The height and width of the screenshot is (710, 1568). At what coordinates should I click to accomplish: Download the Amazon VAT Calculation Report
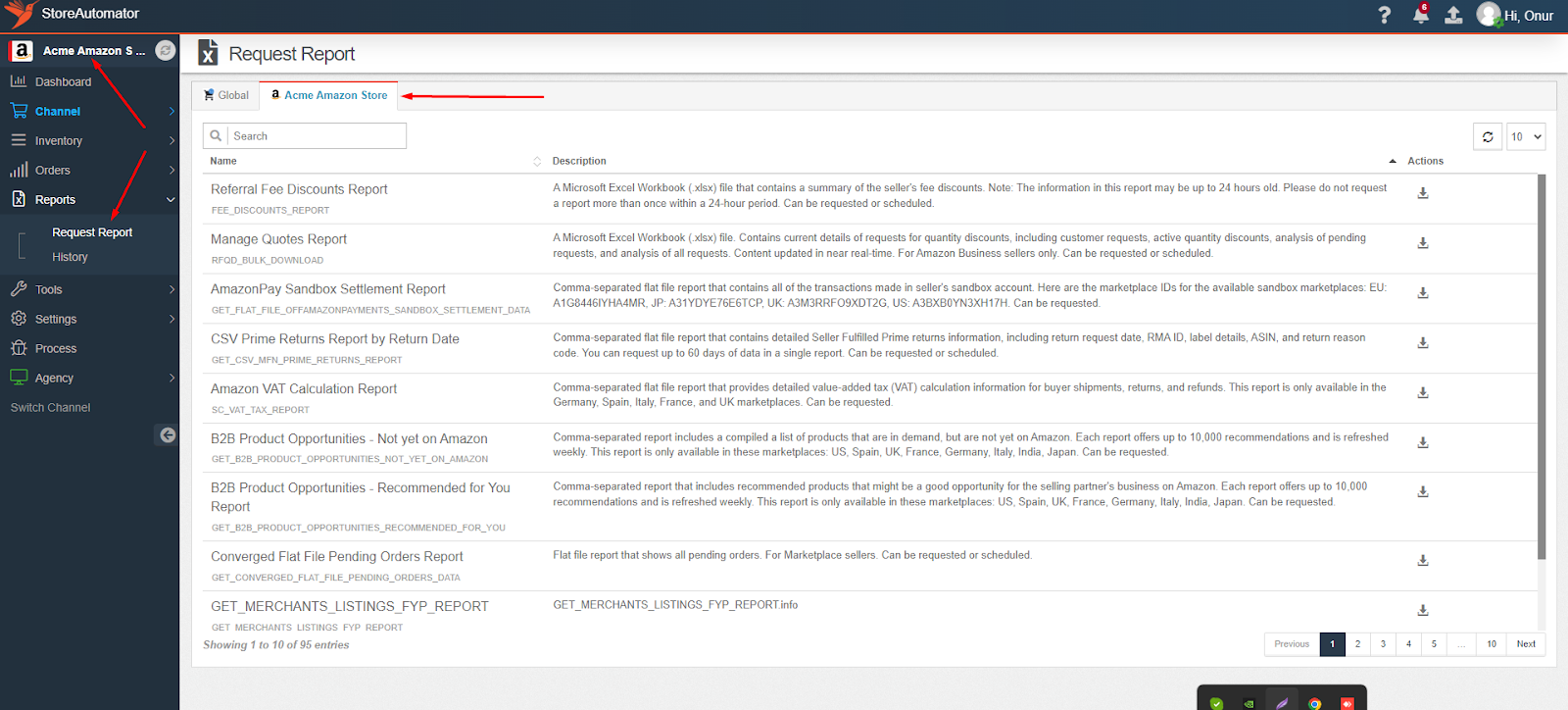click(x=1423, y=393)
